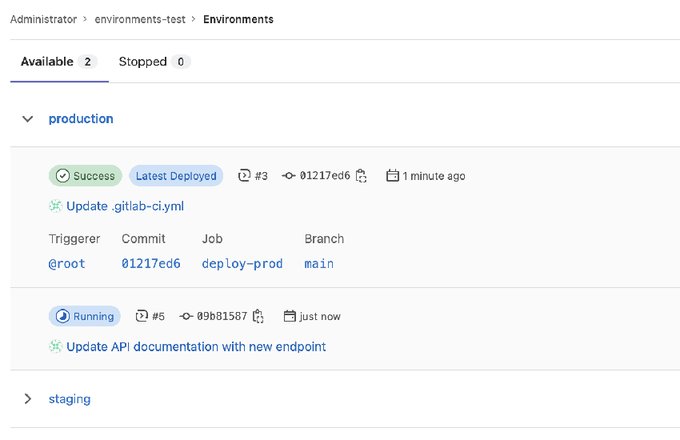This screenshot has height=440, width=680.
Task: Go to environments-test breadcrumb
Action: click(x=140, y=20)
